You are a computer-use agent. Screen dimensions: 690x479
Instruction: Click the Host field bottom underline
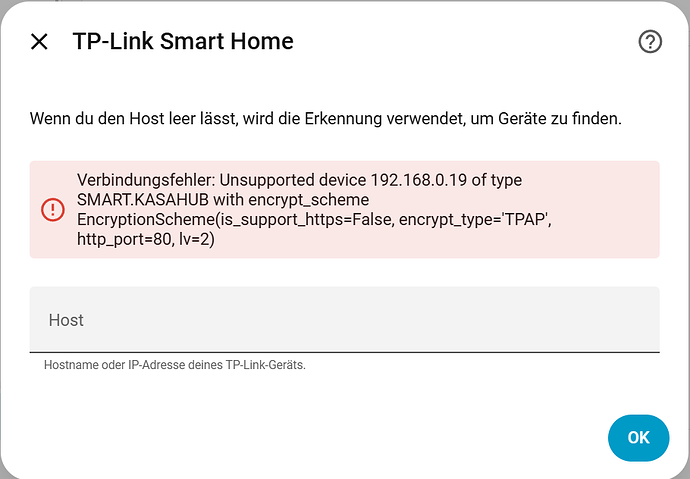coord(345,352)
